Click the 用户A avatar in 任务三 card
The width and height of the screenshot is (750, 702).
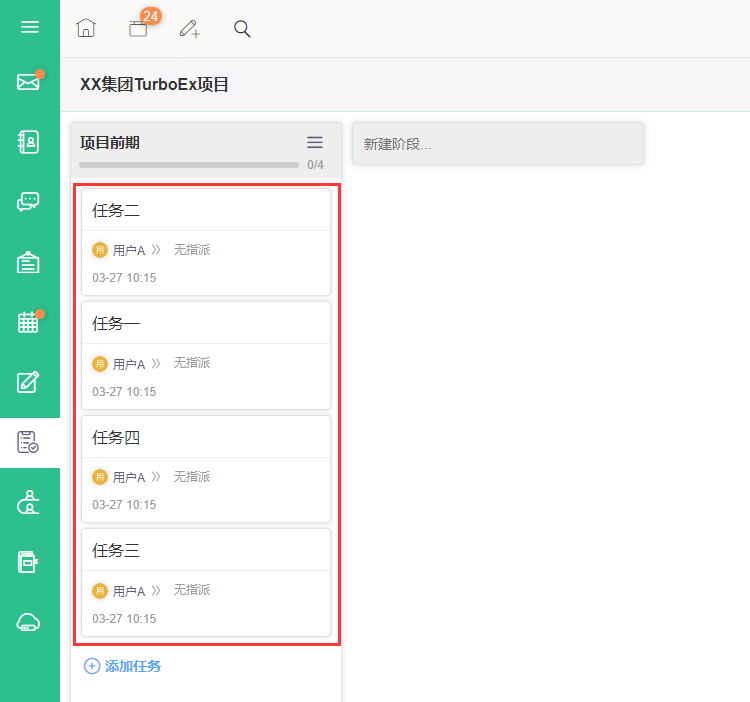point(100,591)
